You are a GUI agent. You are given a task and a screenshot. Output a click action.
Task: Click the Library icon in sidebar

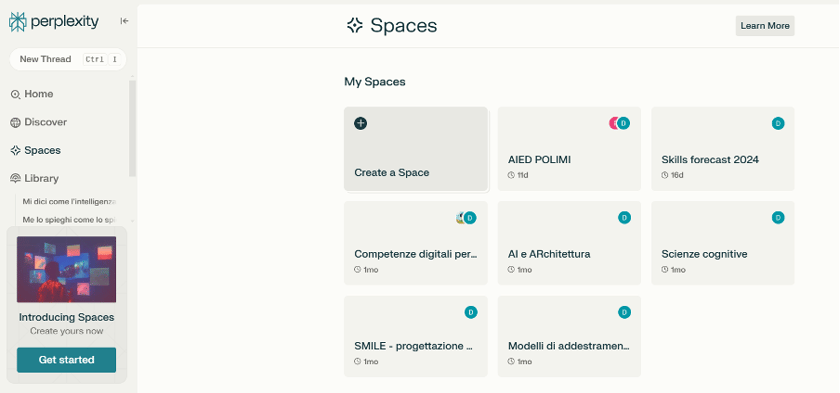tap(16, 178)
